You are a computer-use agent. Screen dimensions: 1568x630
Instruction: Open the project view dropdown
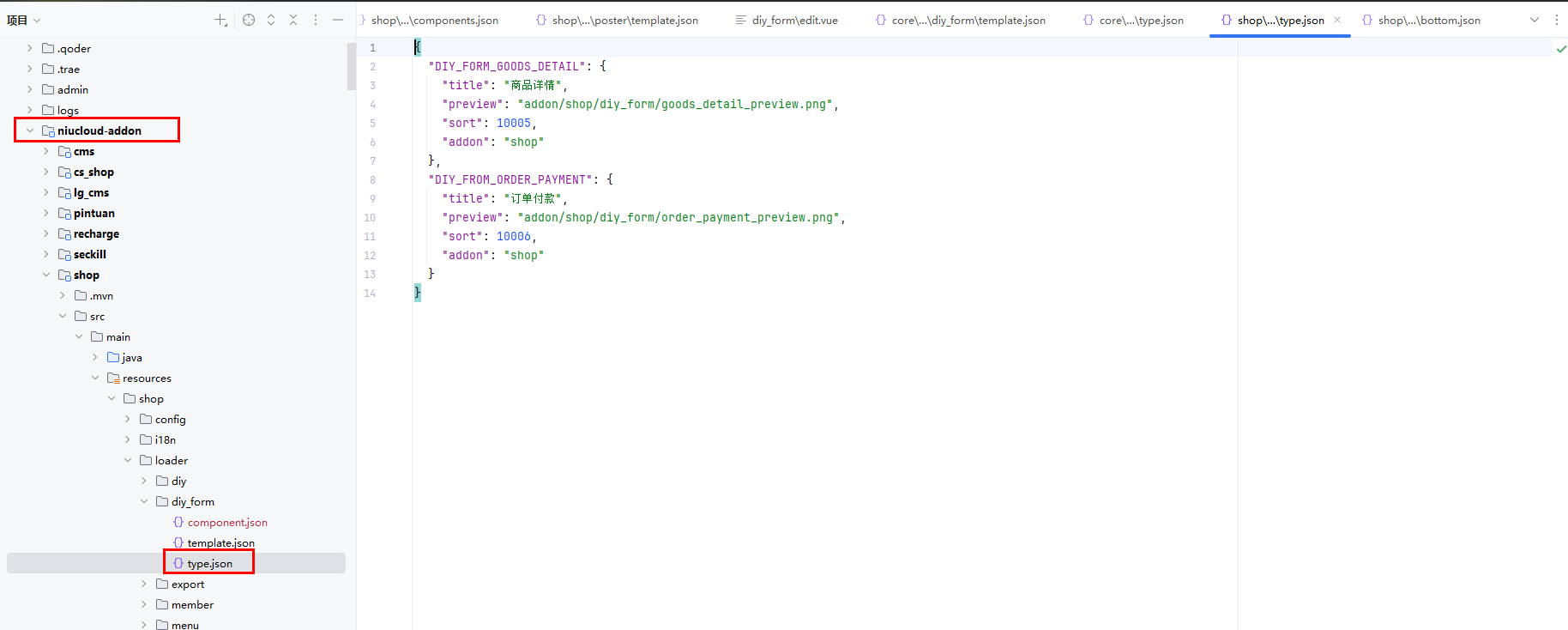point(24,21)
